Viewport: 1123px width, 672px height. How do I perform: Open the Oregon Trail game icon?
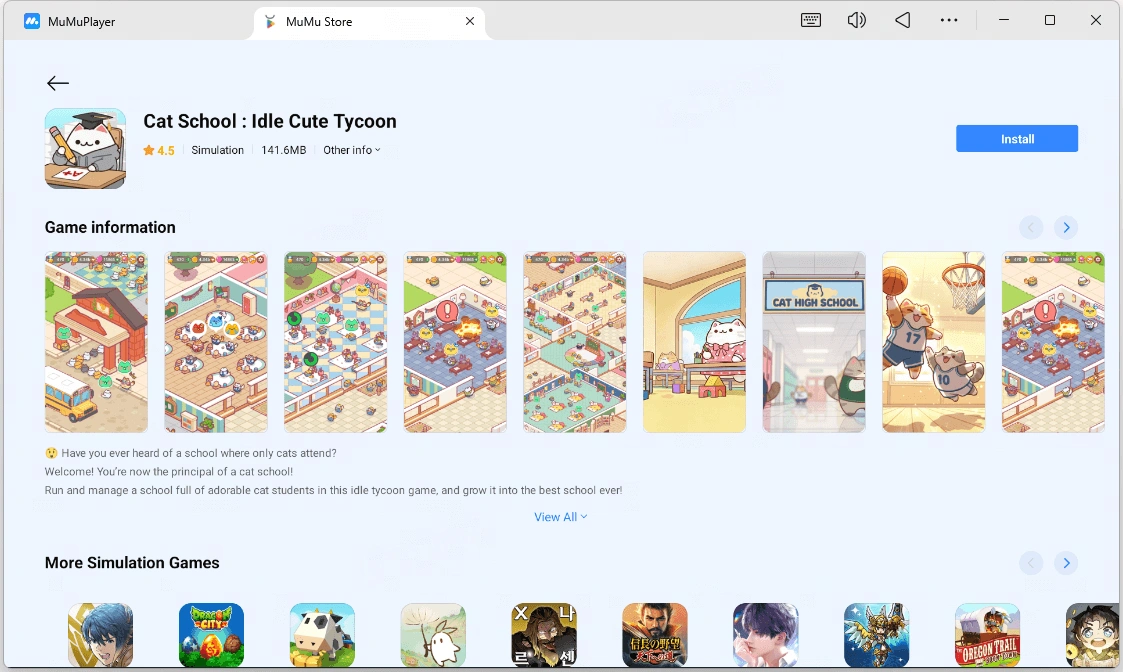(x=988, y=635)
